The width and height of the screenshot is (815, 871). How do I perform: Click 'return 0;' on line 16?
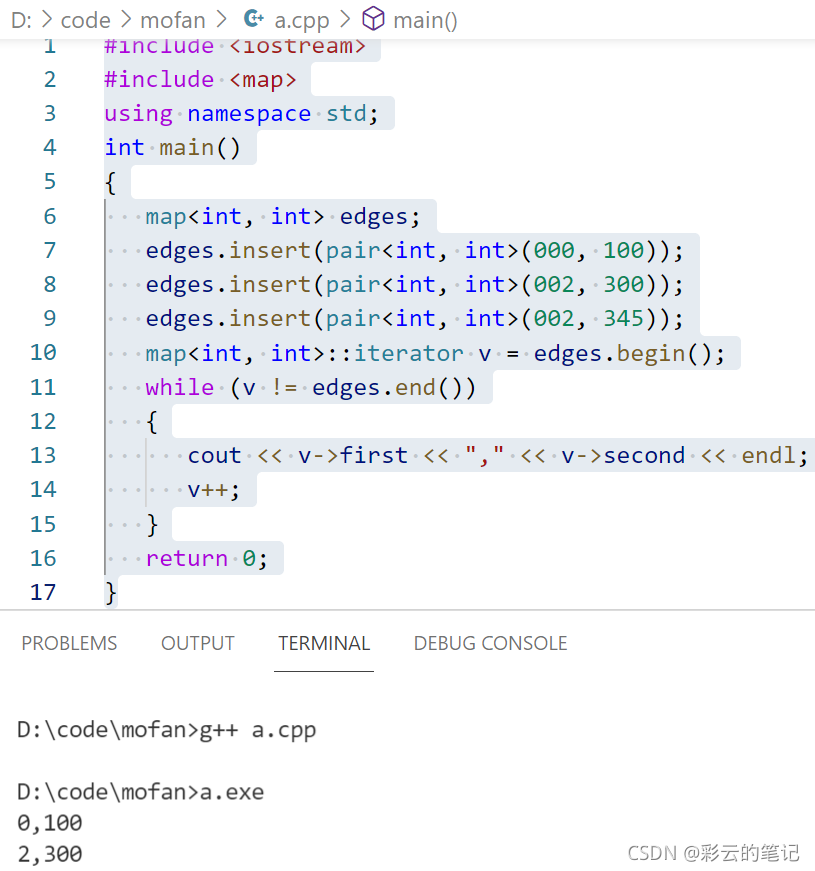tap(207, 558)
